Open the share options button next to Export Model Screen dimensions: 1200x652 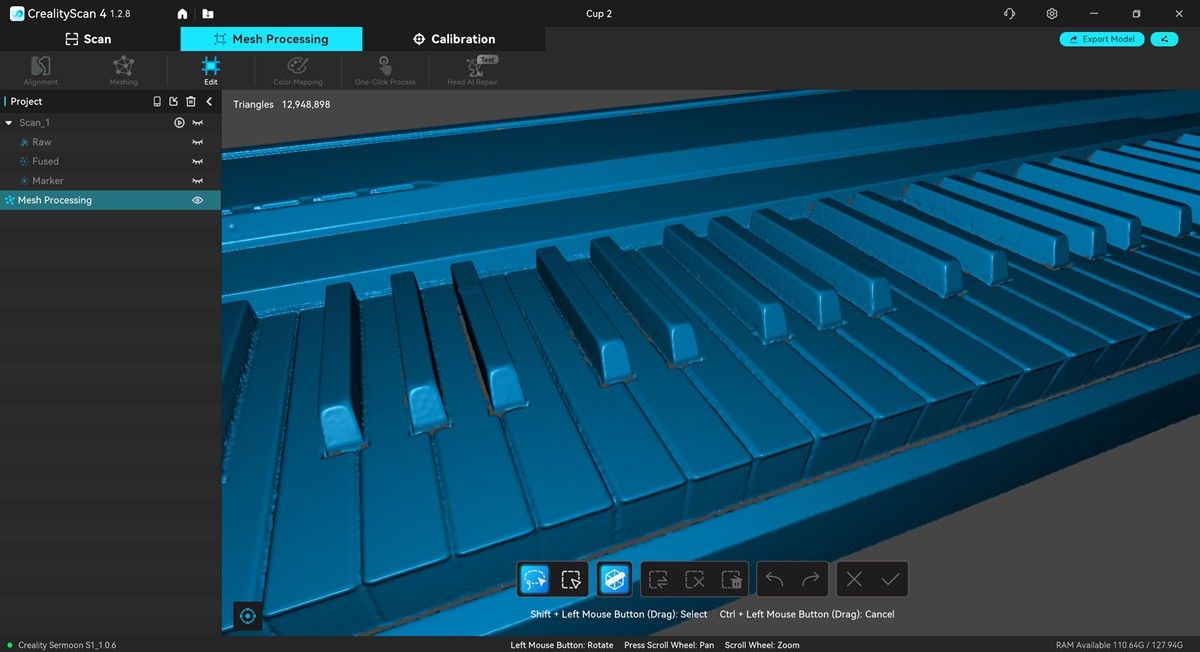click(1164, 39)
